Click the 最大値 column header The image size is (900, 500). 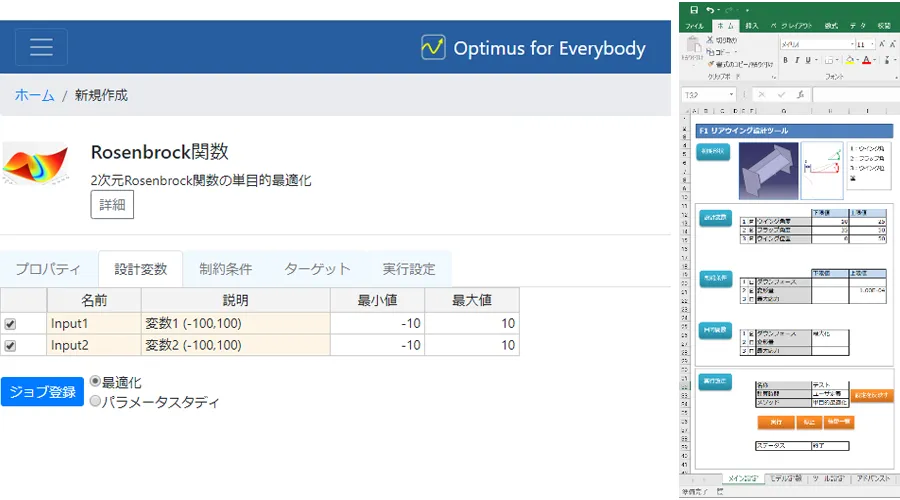pos(472,300)
